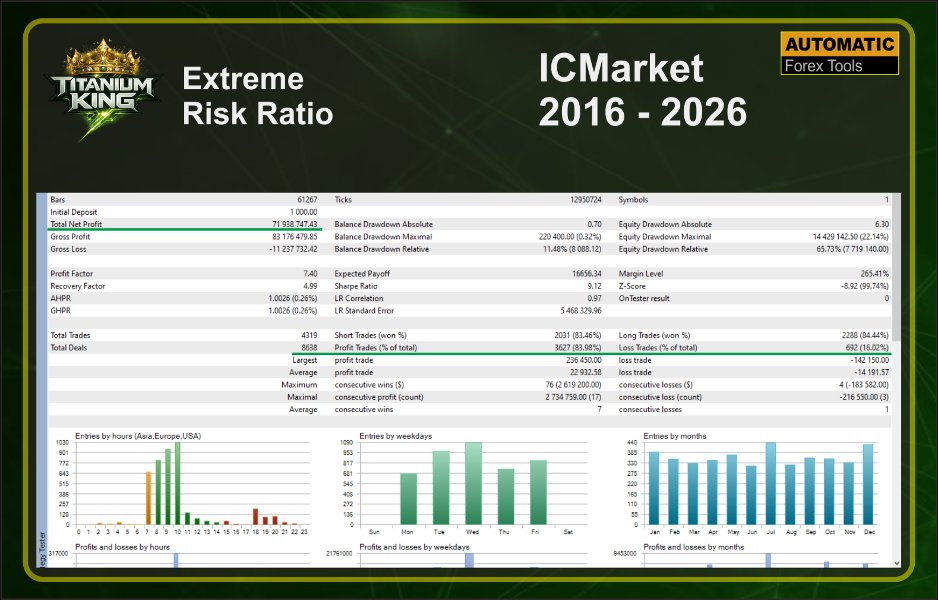Screen dimensions: 938x600
Task: Click the Equity Drawdown Relative value 65.73% (7 719 140.00)
Action: (x=853, y=249)
